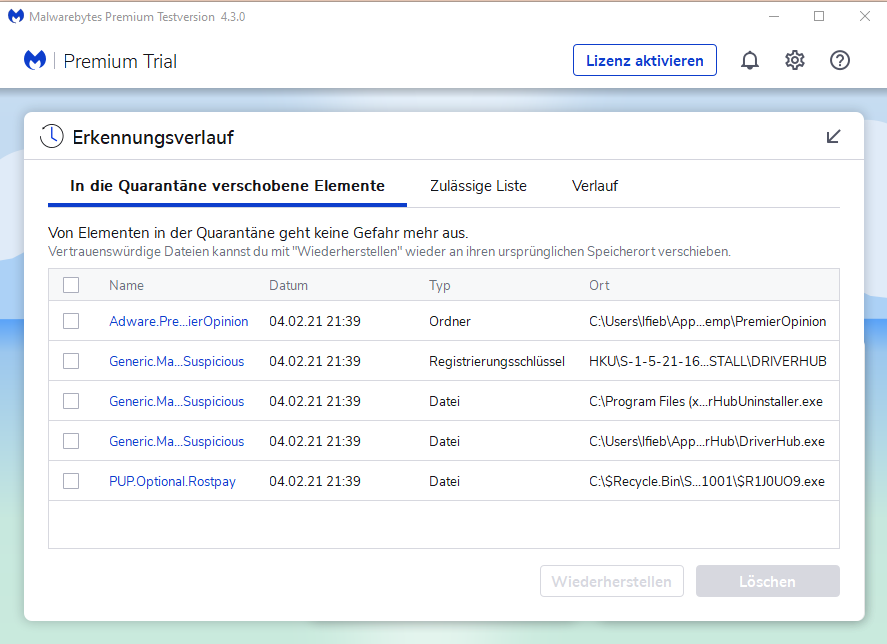This screenshot has height=644, width=887.
Task: Minimize the Malwarebytes window
Action: pos(774,16)
